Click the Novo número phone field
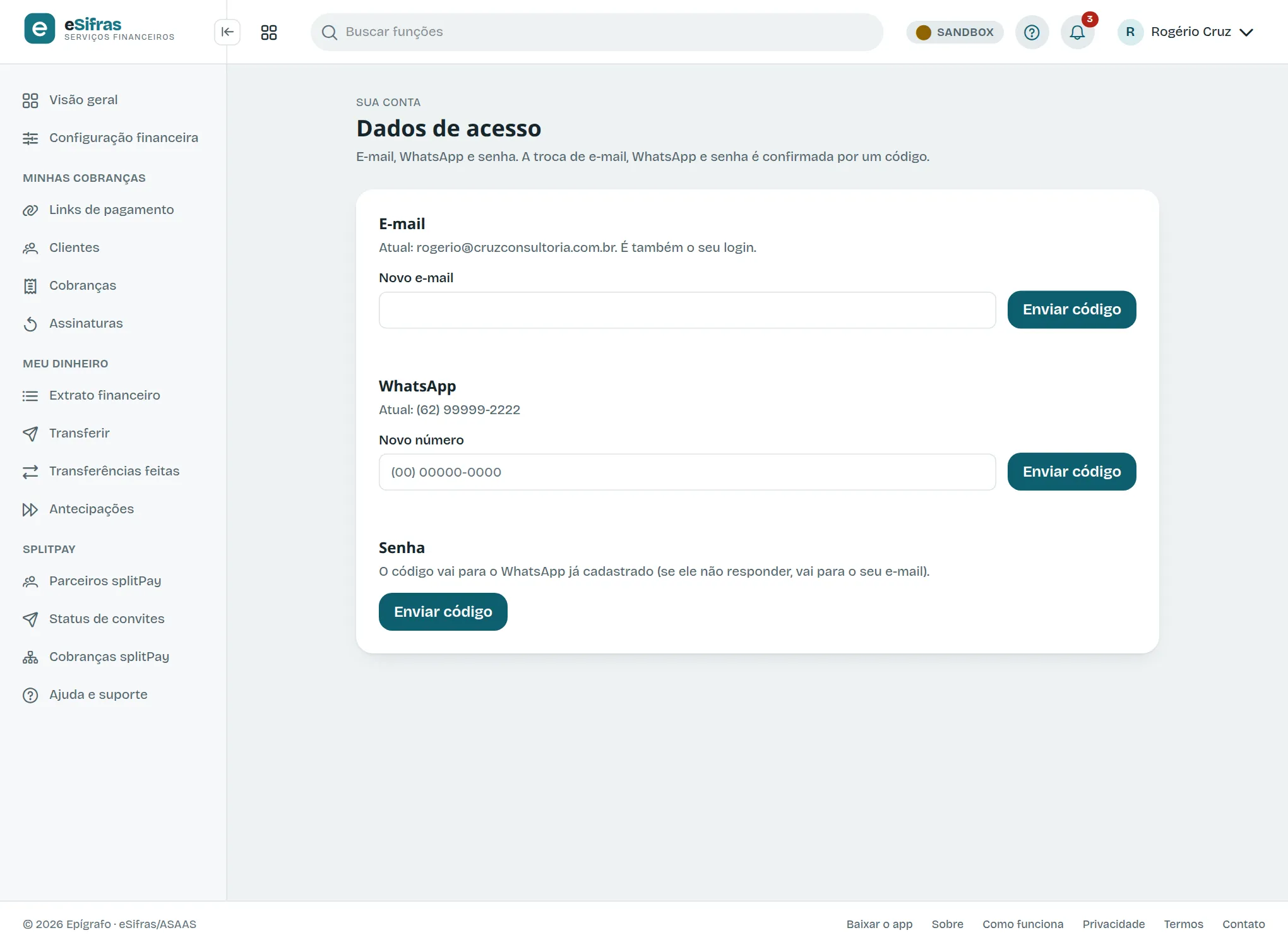 click(x=687, y=472)
